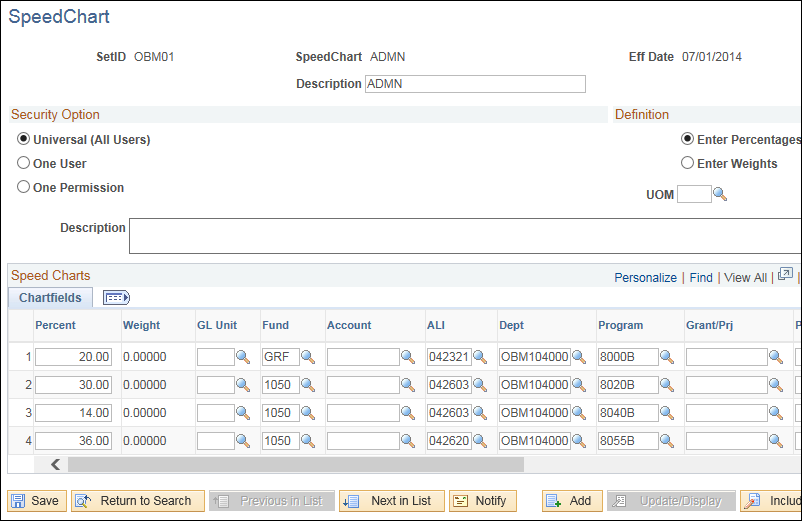The width and height of the screenshot is (802, 521).
Task: Click Notify button
Action: click(x=482, y=501)
